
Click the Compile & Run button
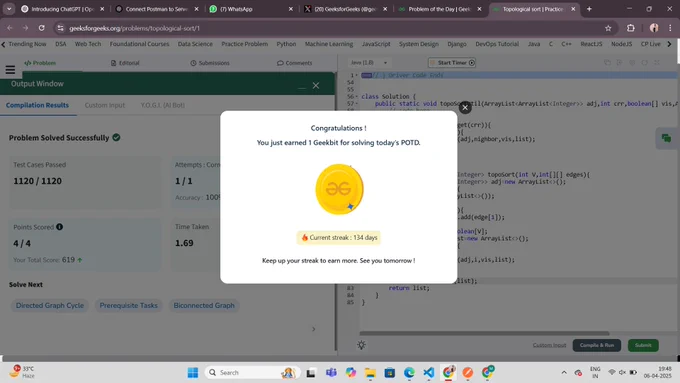597,345
